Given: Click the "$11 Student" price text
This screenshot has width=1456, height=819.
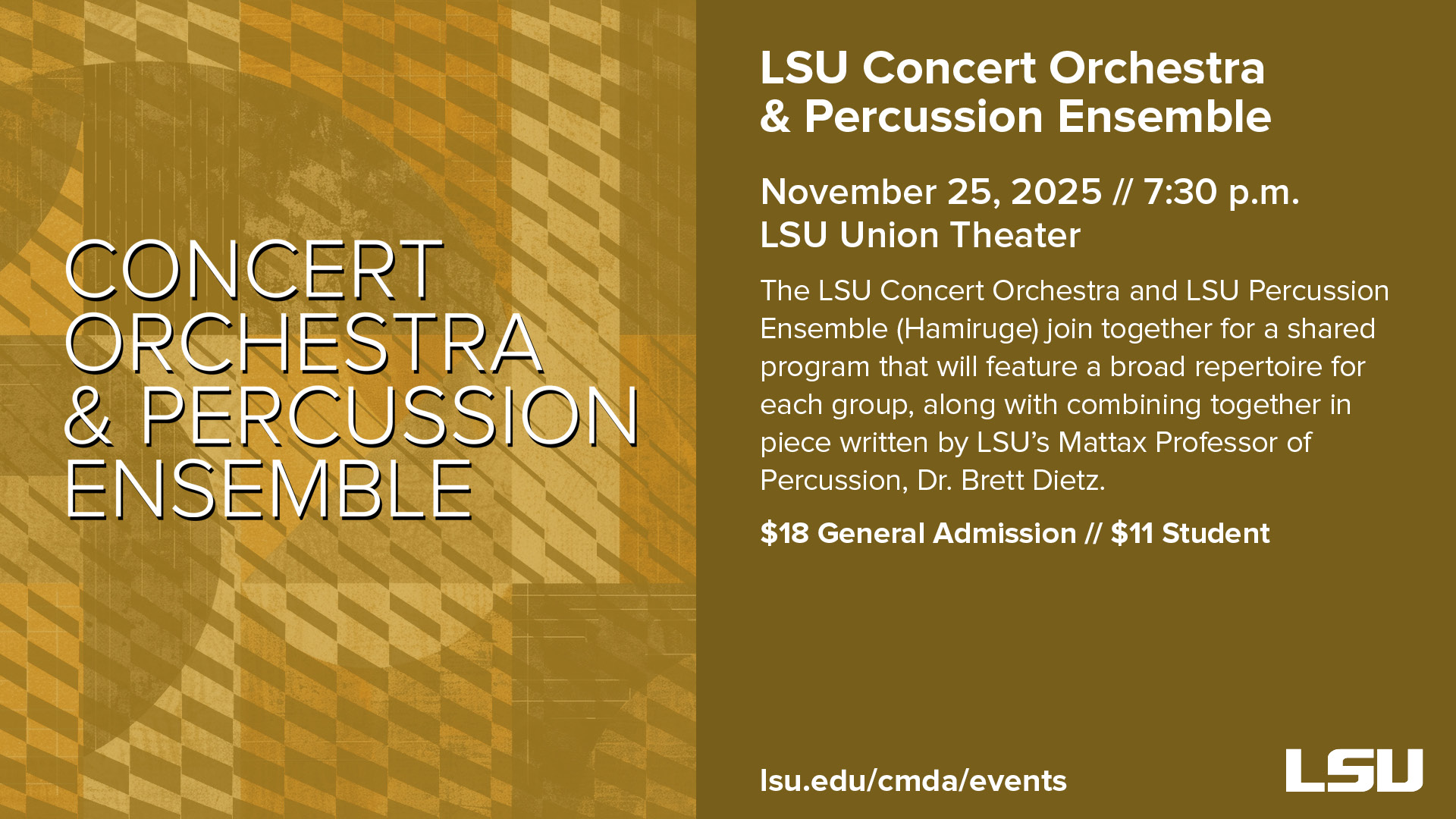Looking at the screenshot, I should 1190,533.
